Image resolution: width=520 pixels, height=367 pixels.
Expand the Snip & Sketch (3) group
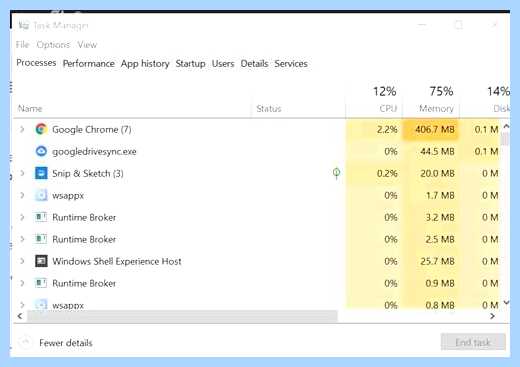tap(22, 173)
